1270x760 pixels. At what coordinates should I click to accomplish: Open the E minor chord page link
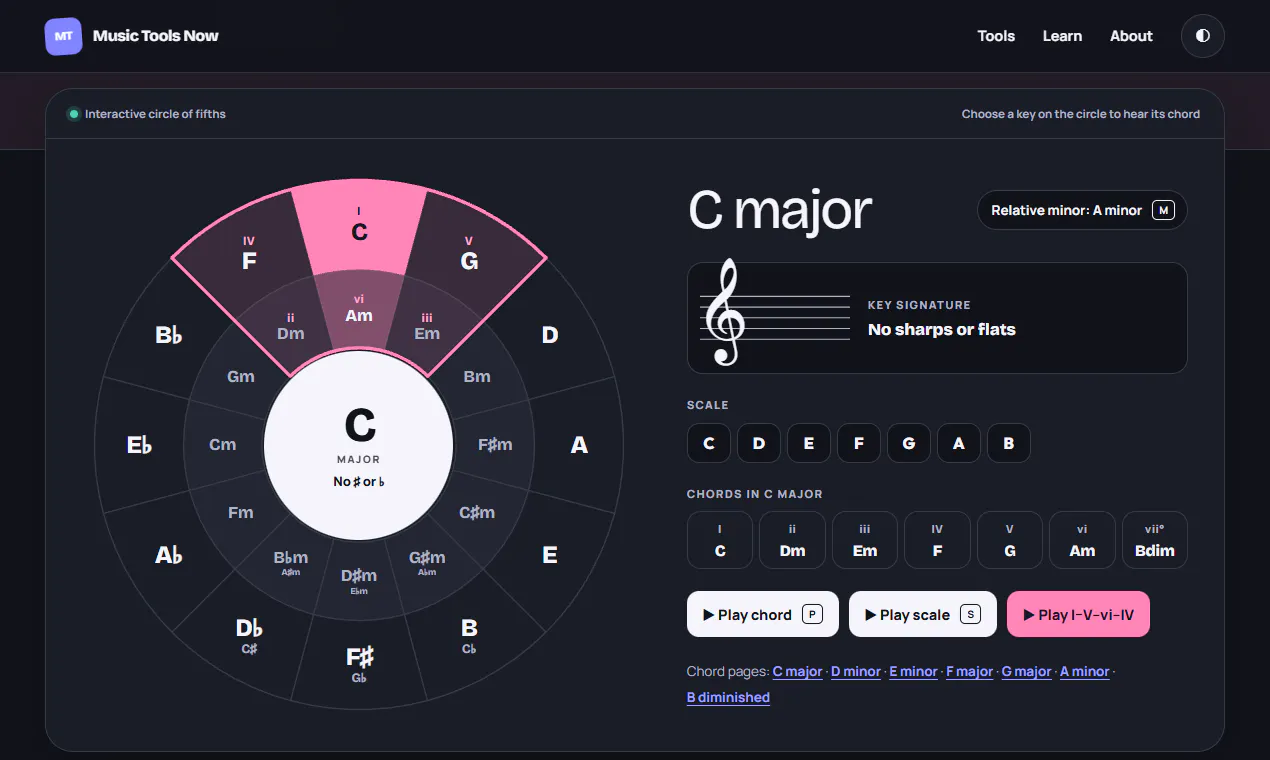[913, 672]
